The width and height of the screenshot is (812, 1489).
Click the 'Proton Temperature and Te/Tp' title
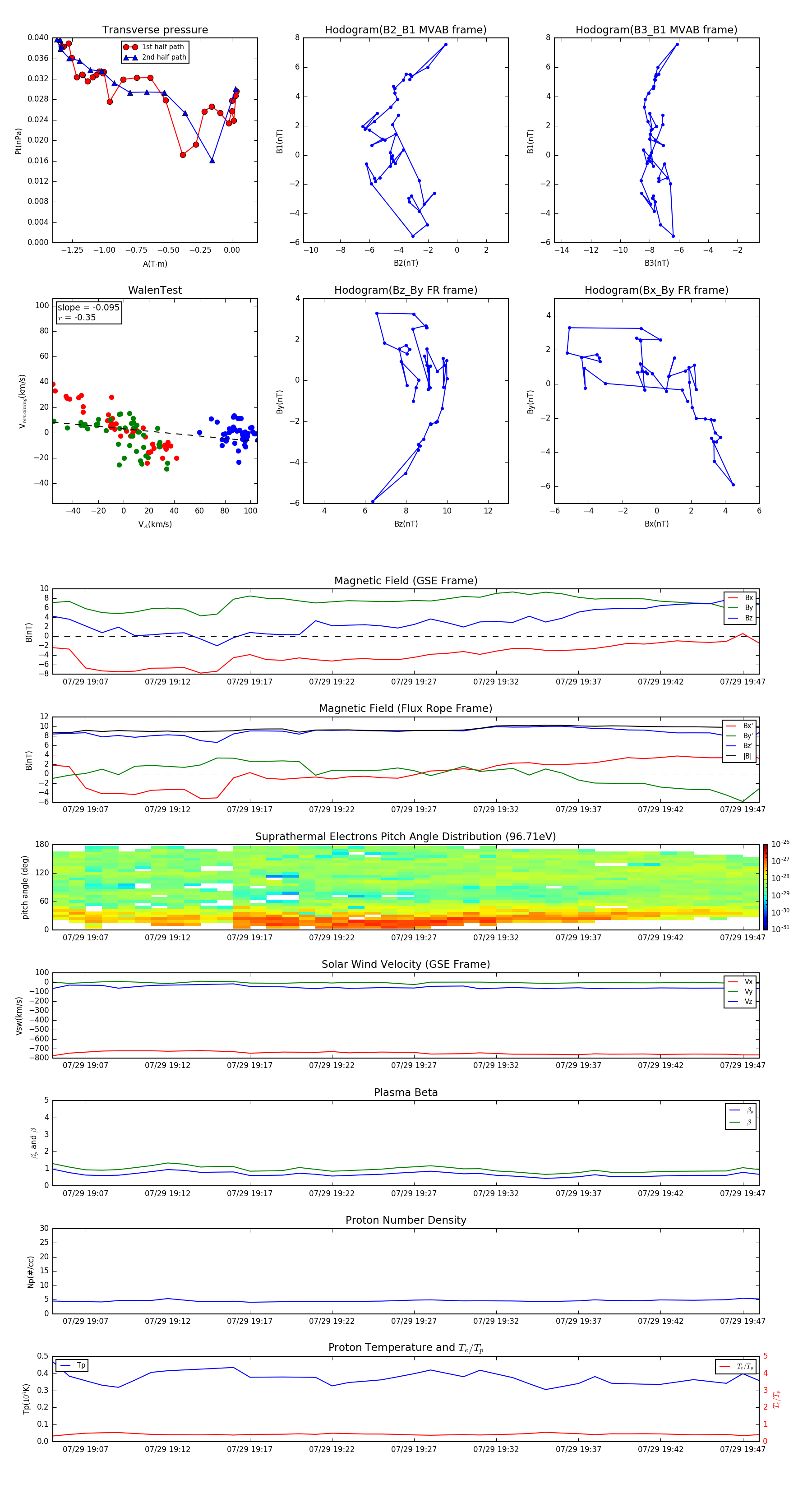(406, 1347)
